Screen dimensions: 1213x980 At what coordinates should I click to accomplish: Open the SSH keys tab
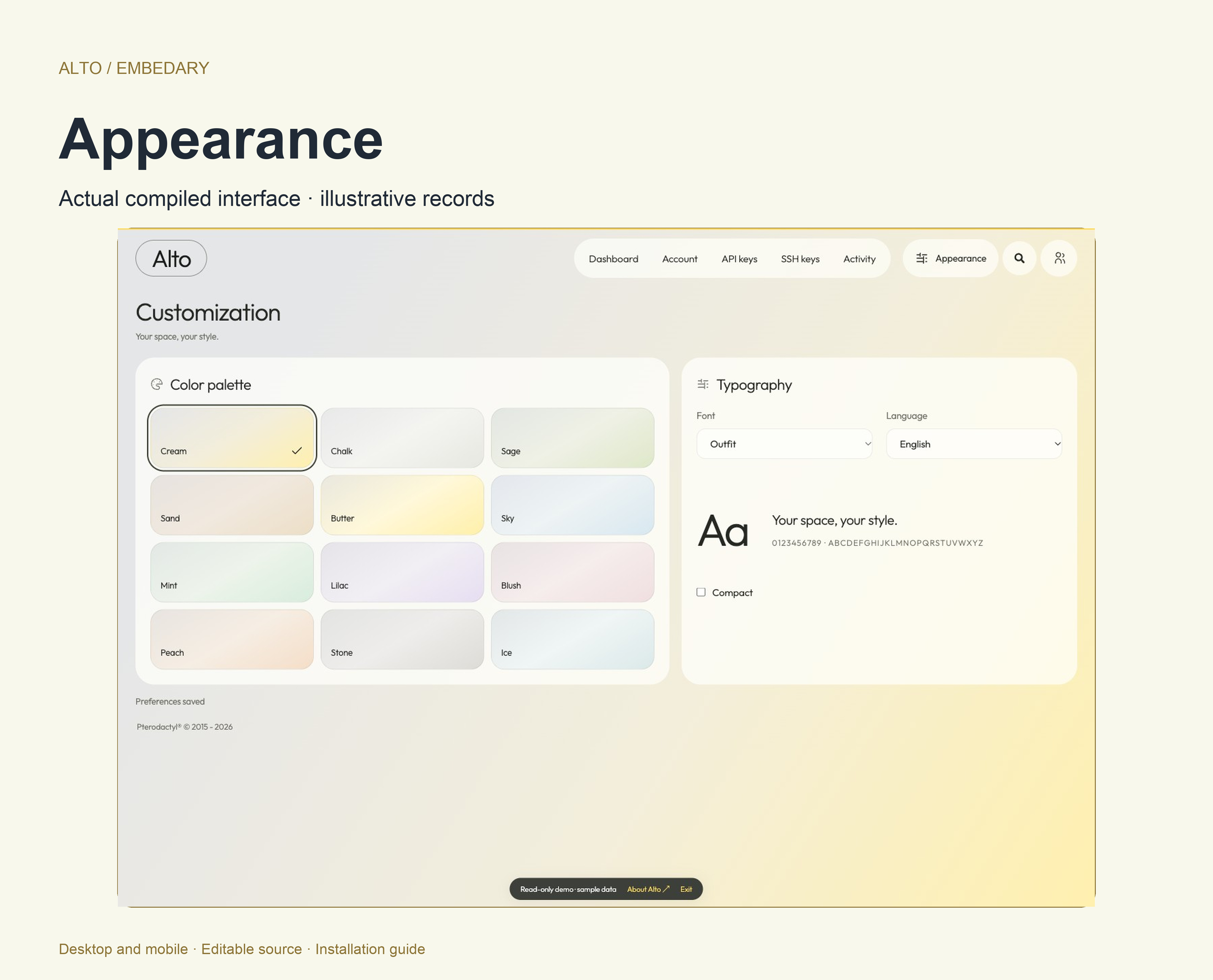tap(800, 259)
